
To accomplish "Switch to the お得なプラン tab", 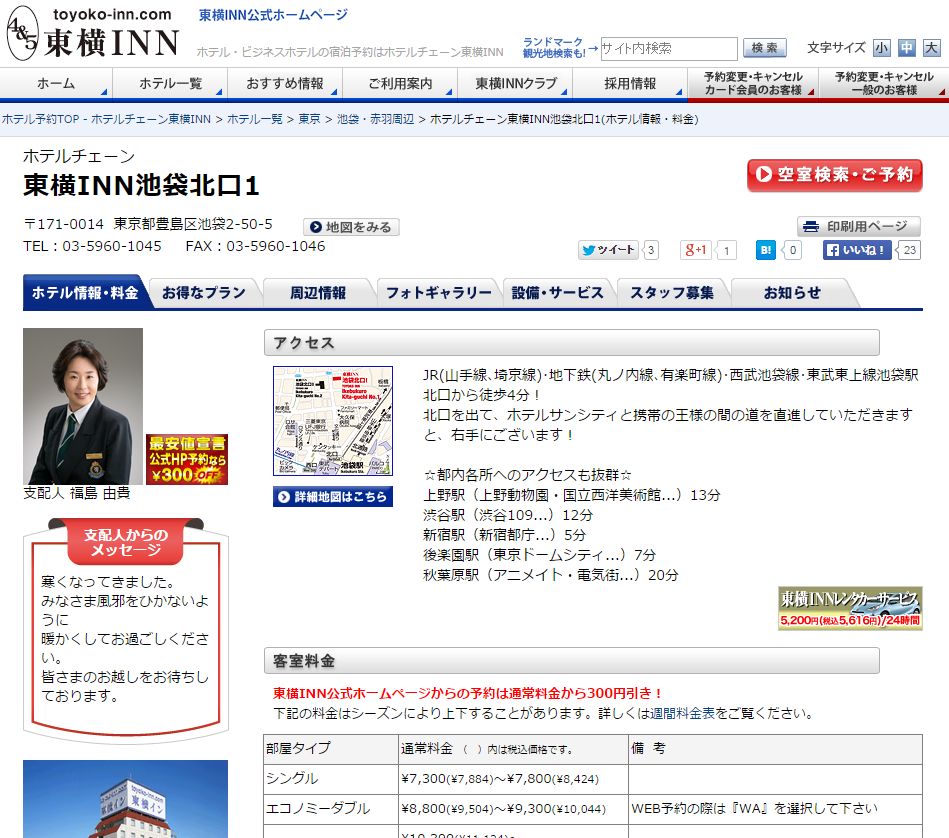I will click(204, 293).
